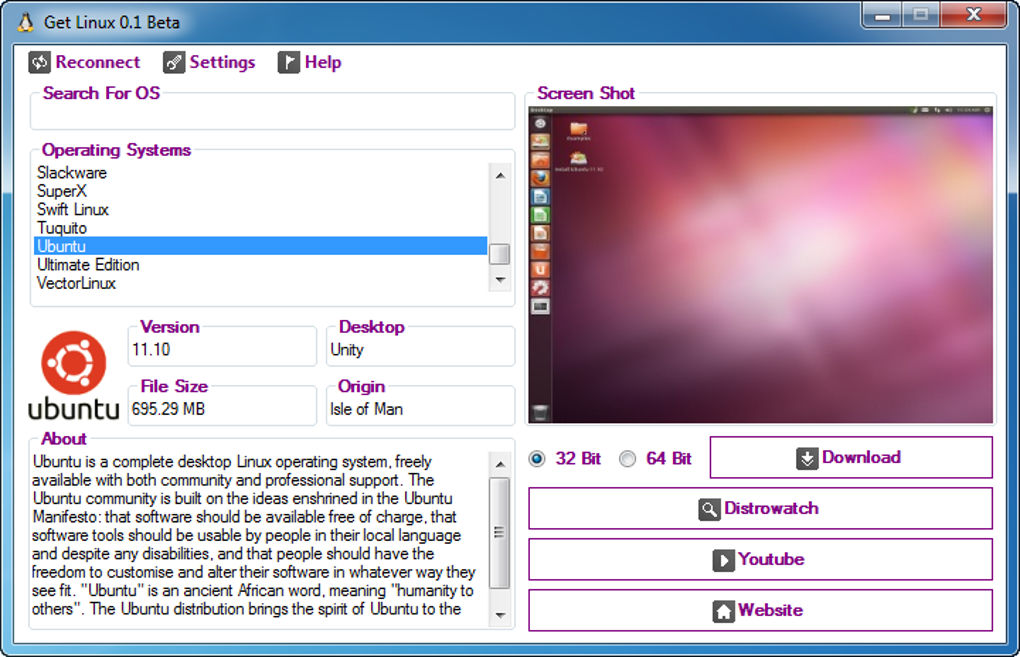This screenshot has height=657, width=1020.
Task: Open the Reconnect menu item
Action: coord(85,62)
